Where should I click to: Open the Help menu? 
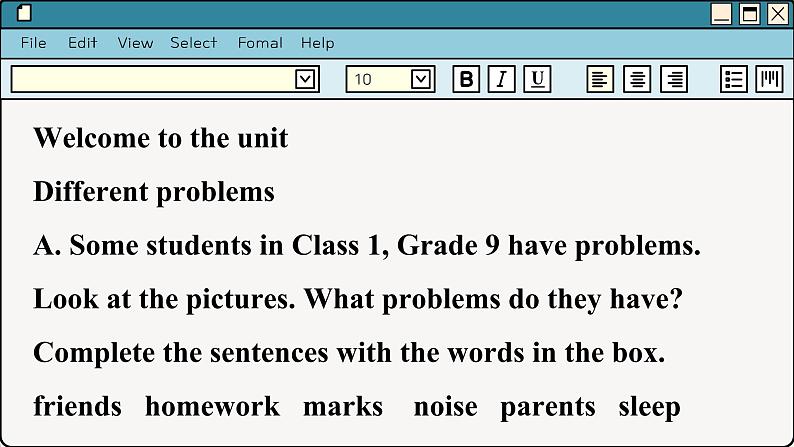(317, 43)
